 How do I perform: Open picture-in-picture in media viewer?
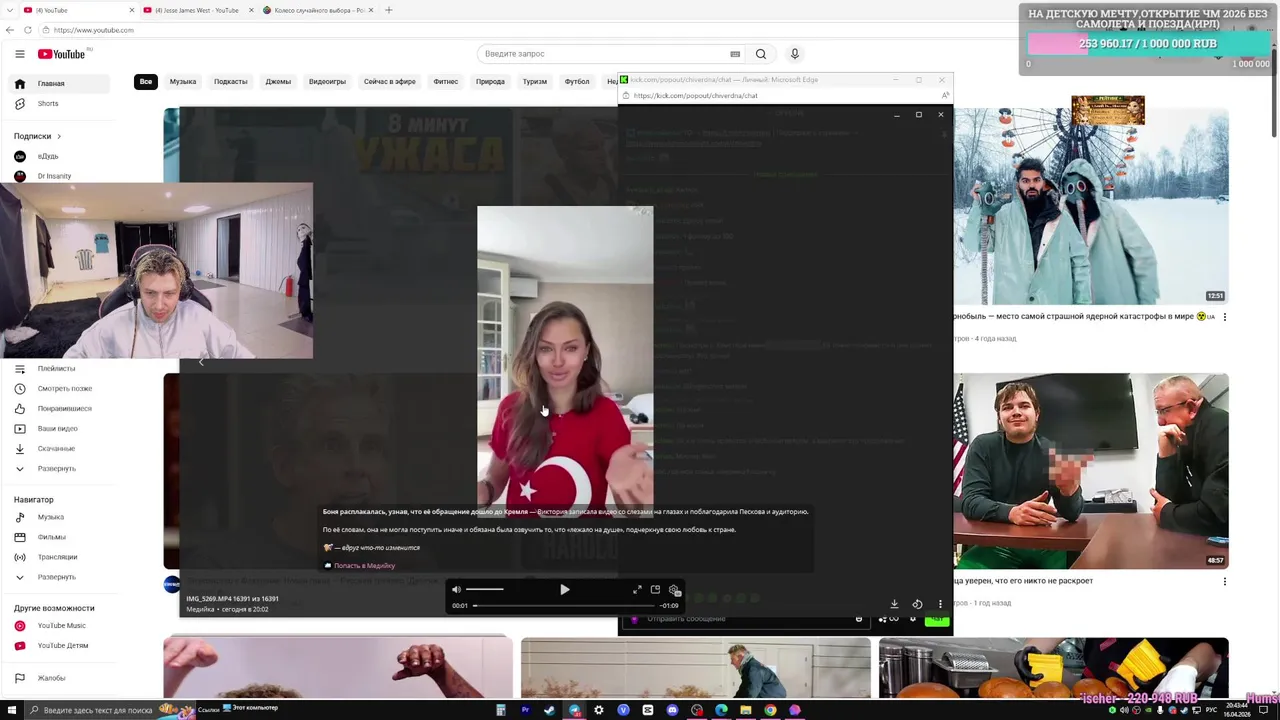[x=655, y=590]
